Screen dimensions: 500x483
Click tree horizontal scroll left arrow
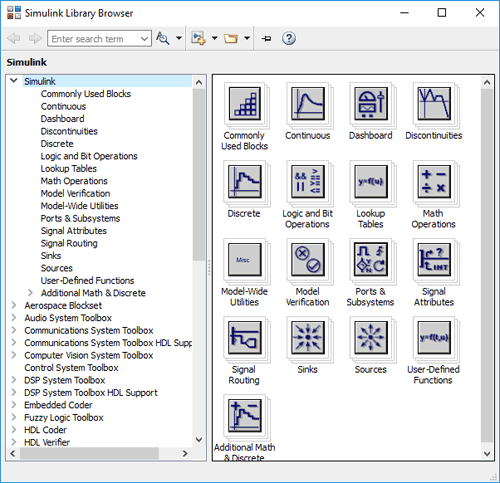[13, 453]
